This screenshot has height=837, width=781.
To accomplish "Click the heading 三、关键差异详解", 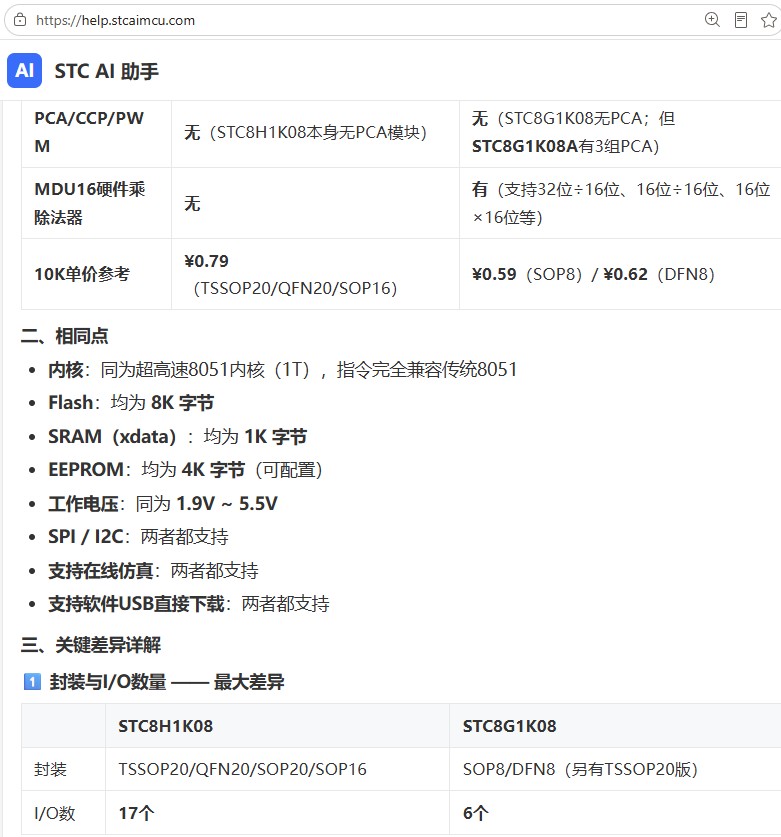I will tap(91, 645).
